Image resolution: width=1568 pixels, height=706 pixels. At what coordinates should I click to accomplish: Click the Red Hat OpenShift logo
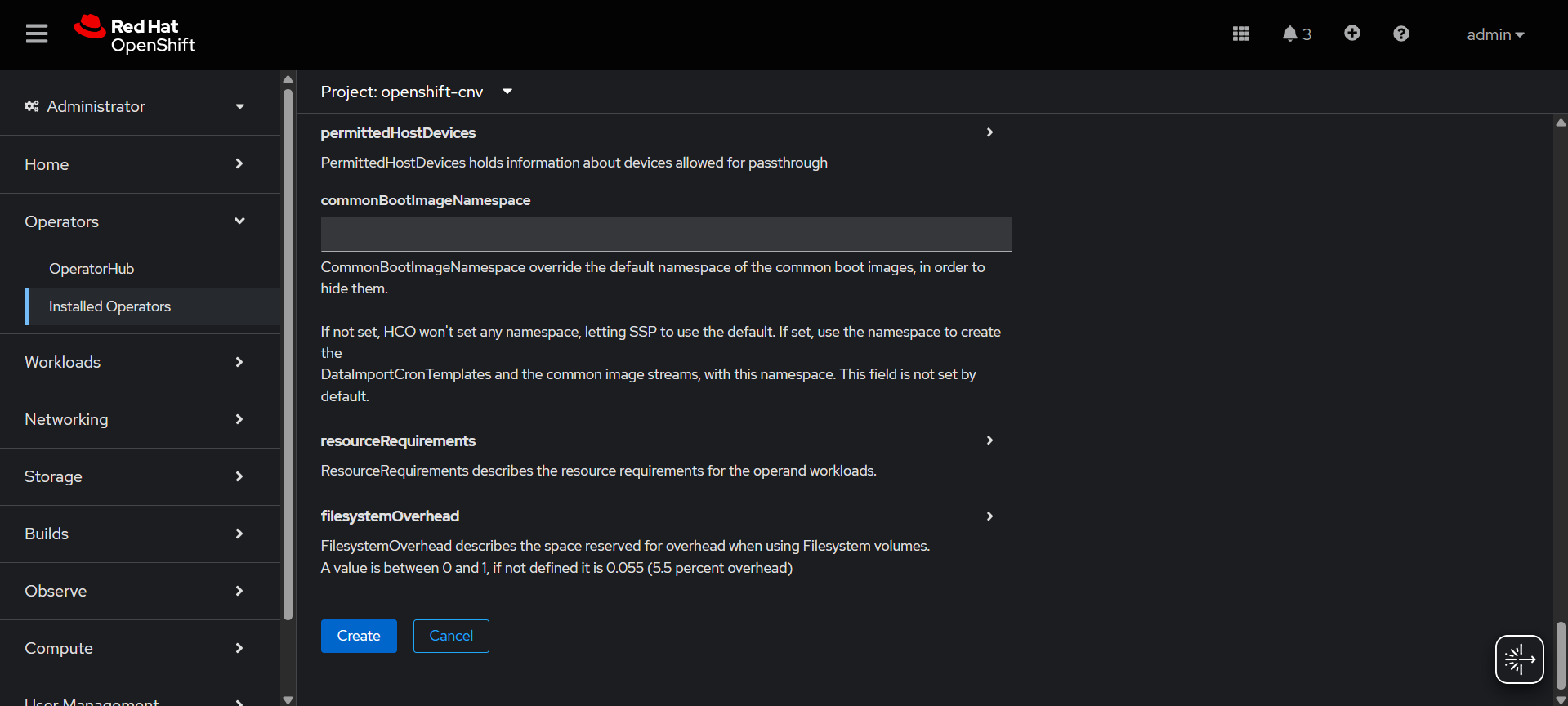point(135,34)
